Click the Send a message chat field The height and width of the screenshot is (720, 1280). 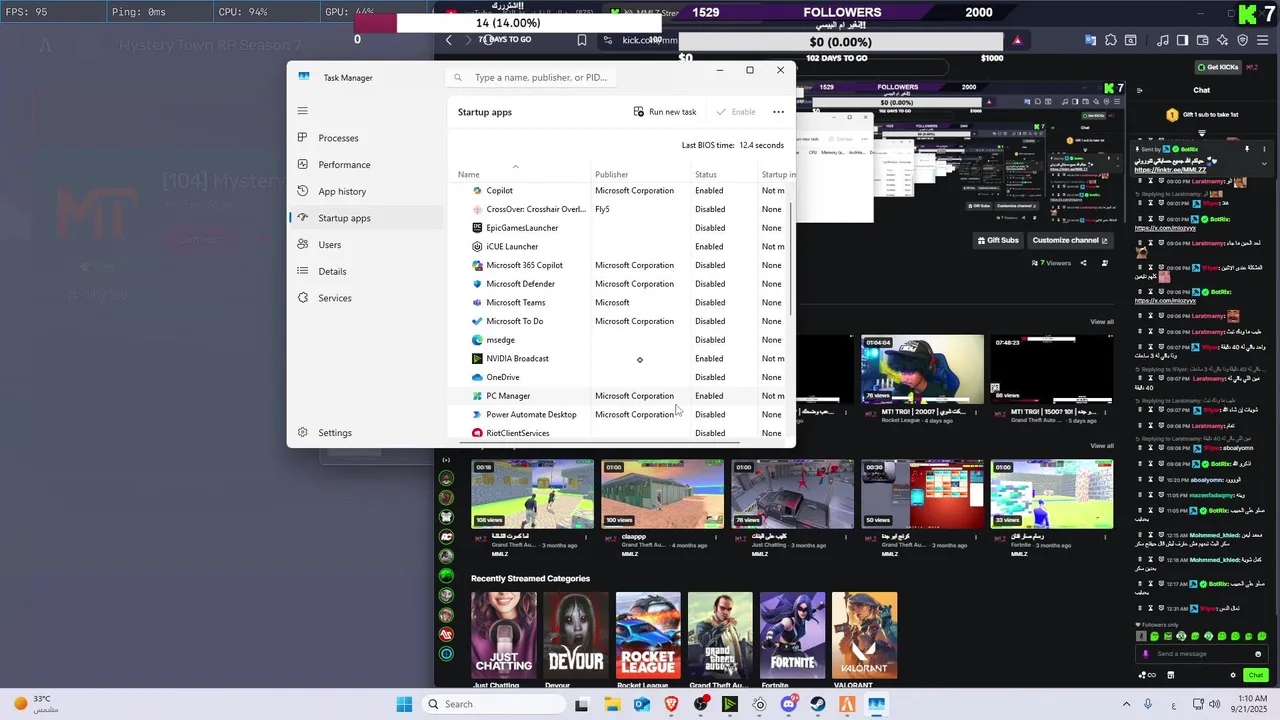tap(1203, 654)
